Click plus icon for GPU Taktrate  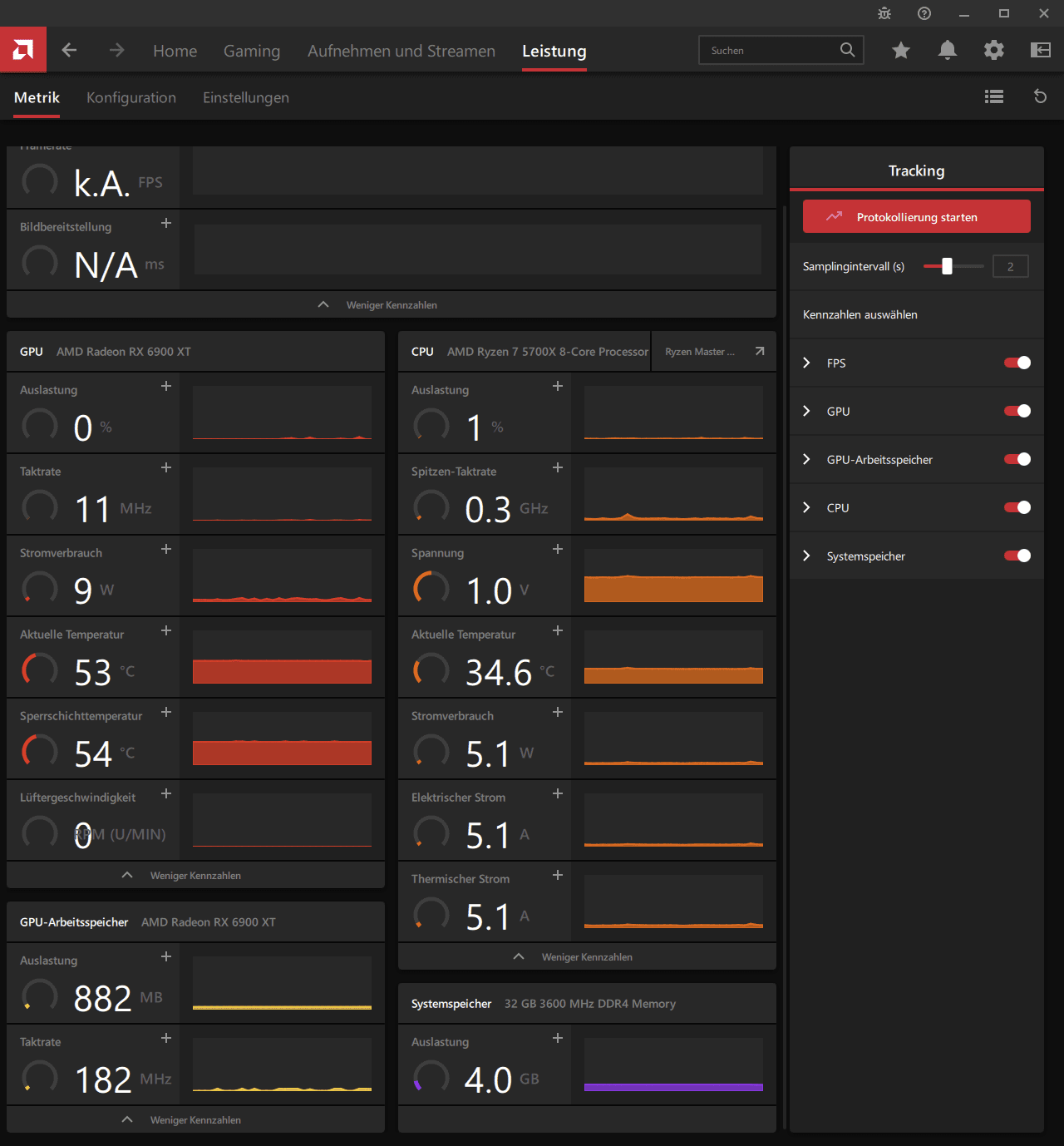[x=166, y=467]
